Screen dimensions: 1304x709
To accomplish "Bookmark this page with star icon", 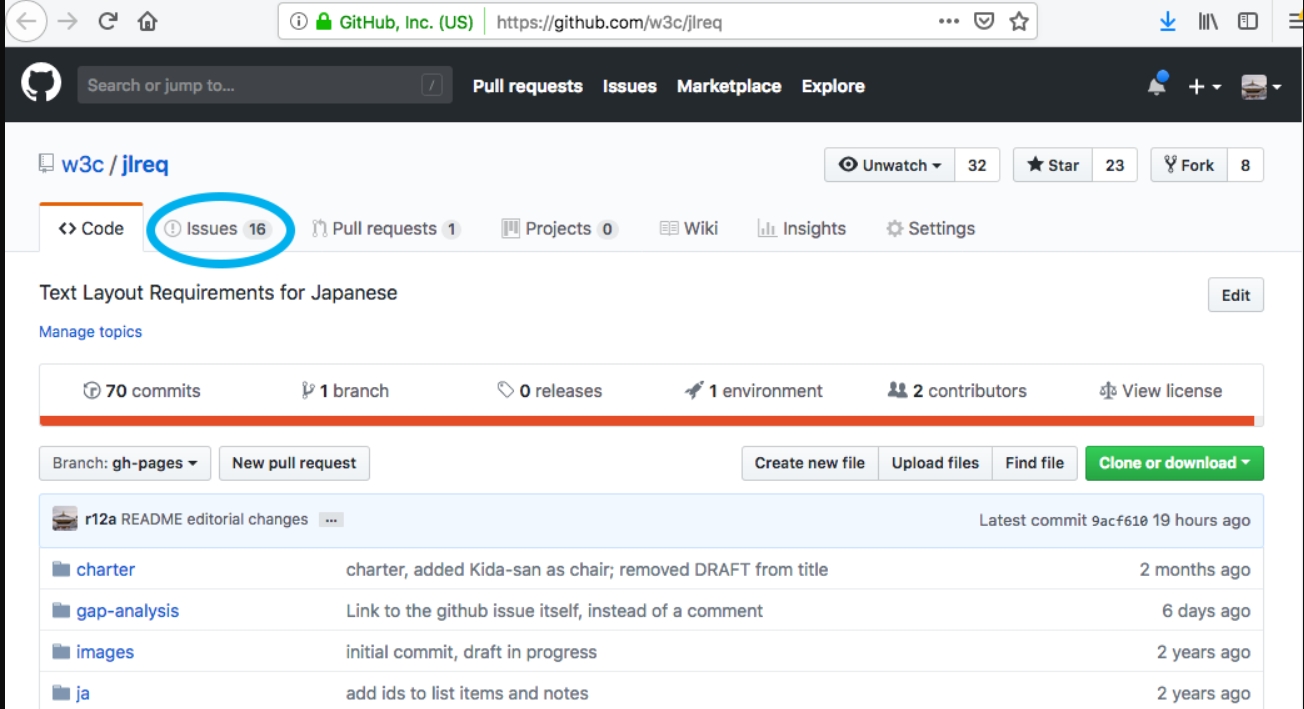I will (1018, 21).
